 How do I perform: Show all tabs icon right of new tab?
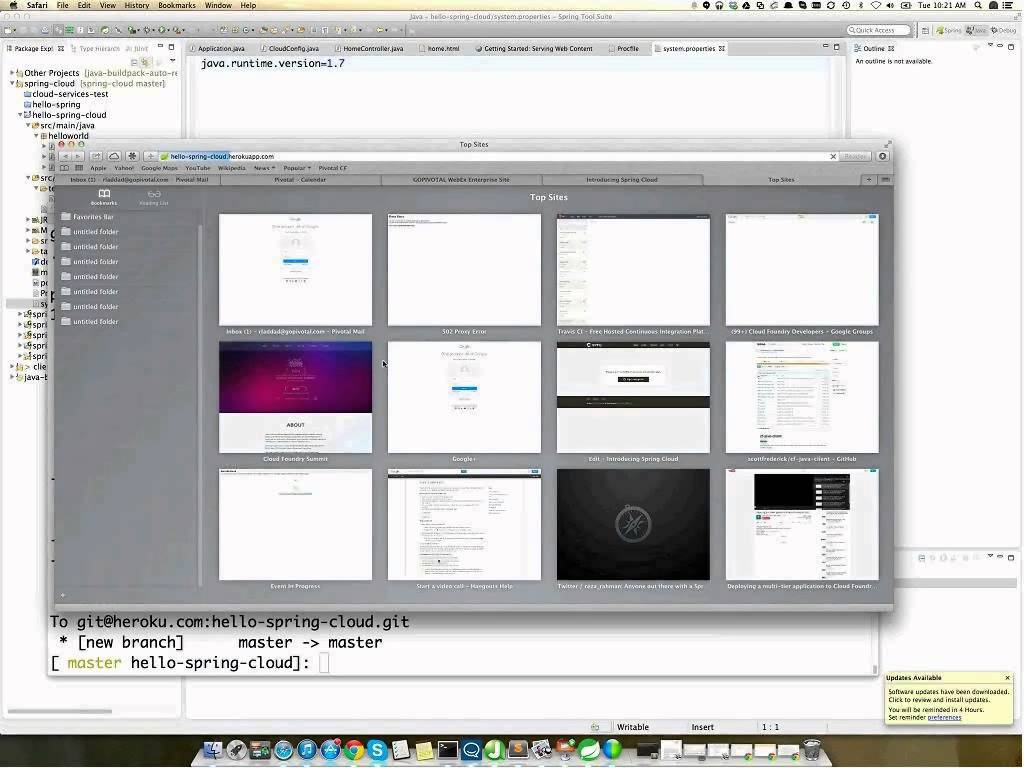[x=886, y=179]
